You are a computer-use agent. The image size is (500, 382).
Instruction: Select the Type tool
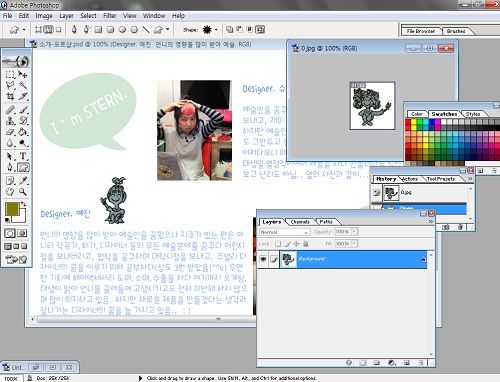coord(23,156)
